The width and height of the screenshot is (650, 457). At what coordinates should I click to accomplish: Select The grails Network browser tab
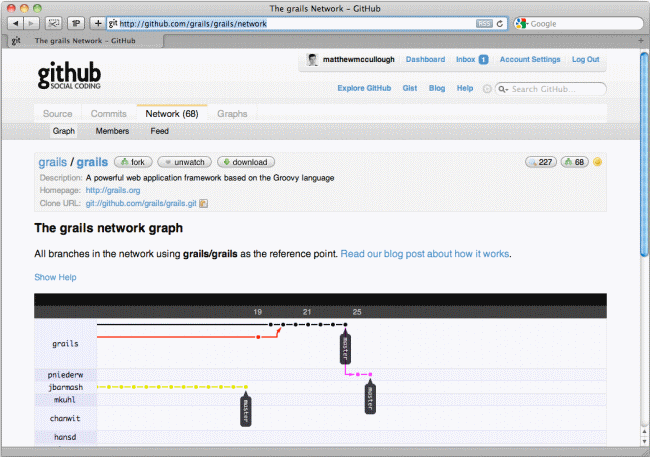[84, 41]
